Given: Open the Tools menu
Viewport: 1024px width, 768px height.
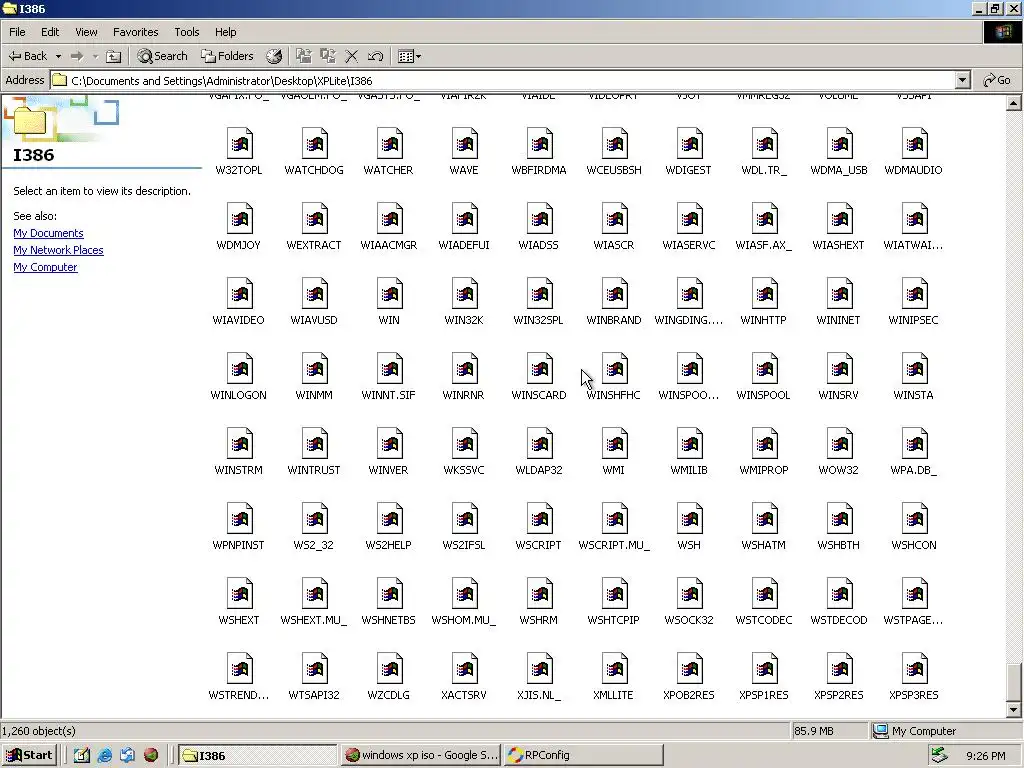Looking at the screenshot, I should pyautogui.click(x=187, y=32).
